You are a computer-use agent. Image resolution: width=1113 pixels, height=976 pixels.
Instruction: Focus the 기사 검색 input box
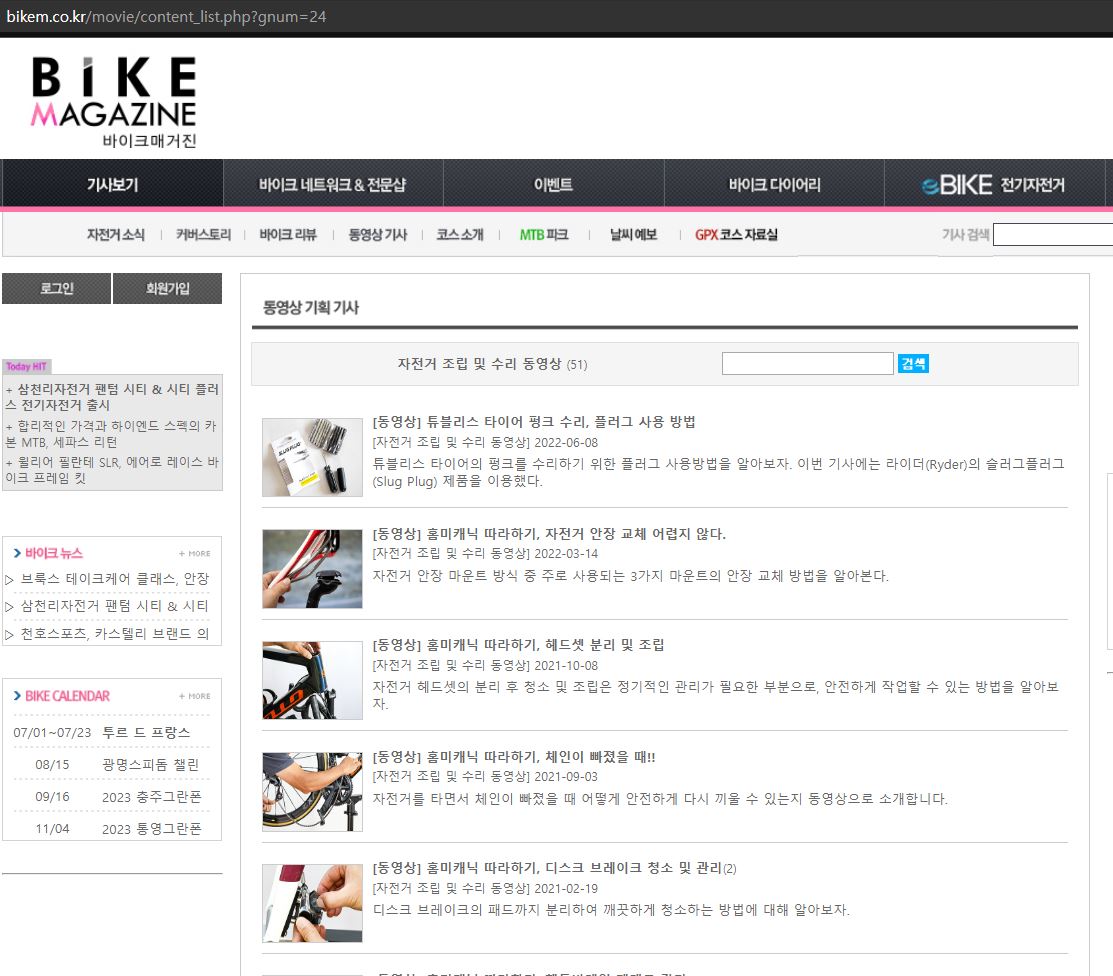tap(1052, 235)
